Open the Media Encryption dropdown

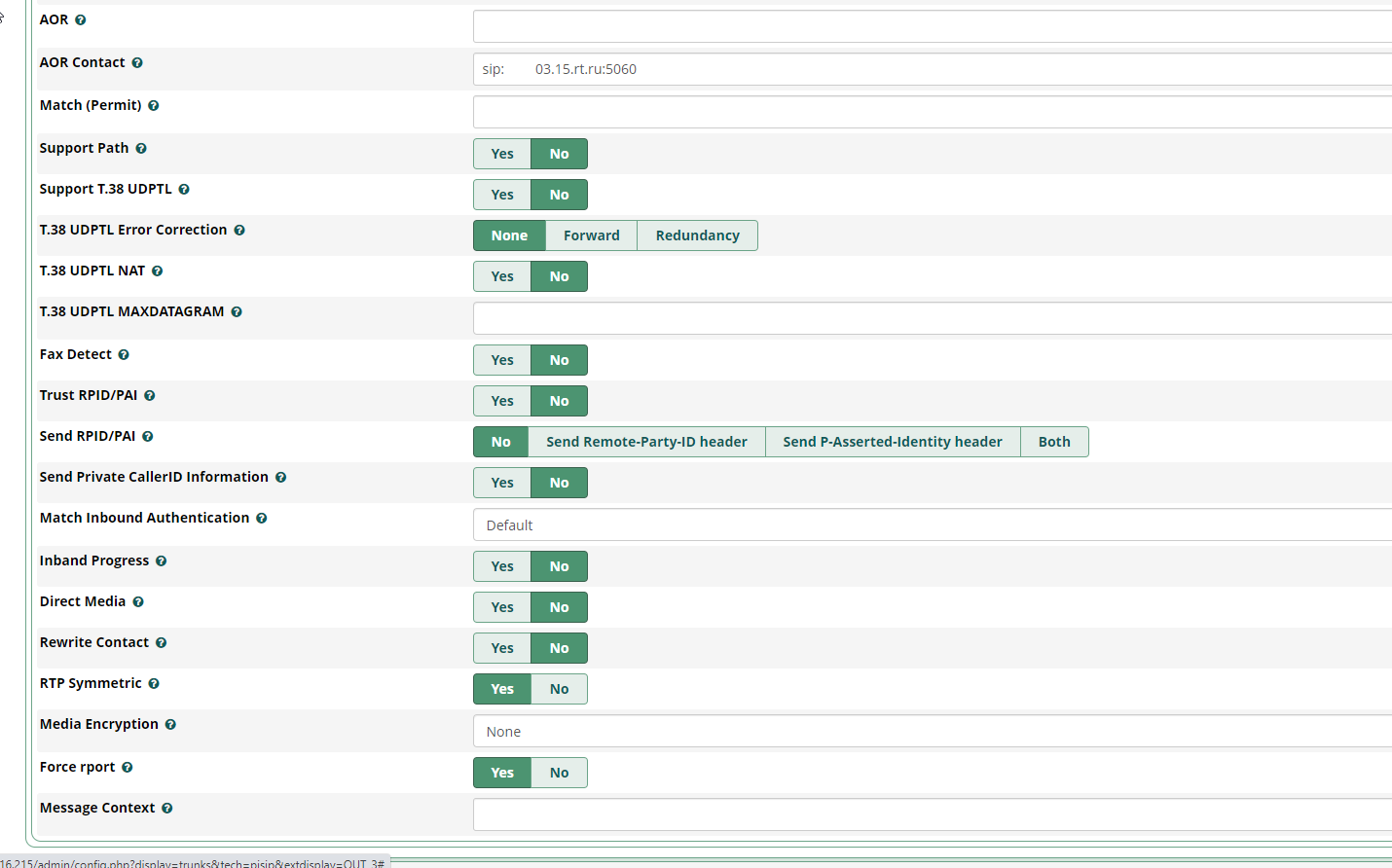tap(933, 732)
